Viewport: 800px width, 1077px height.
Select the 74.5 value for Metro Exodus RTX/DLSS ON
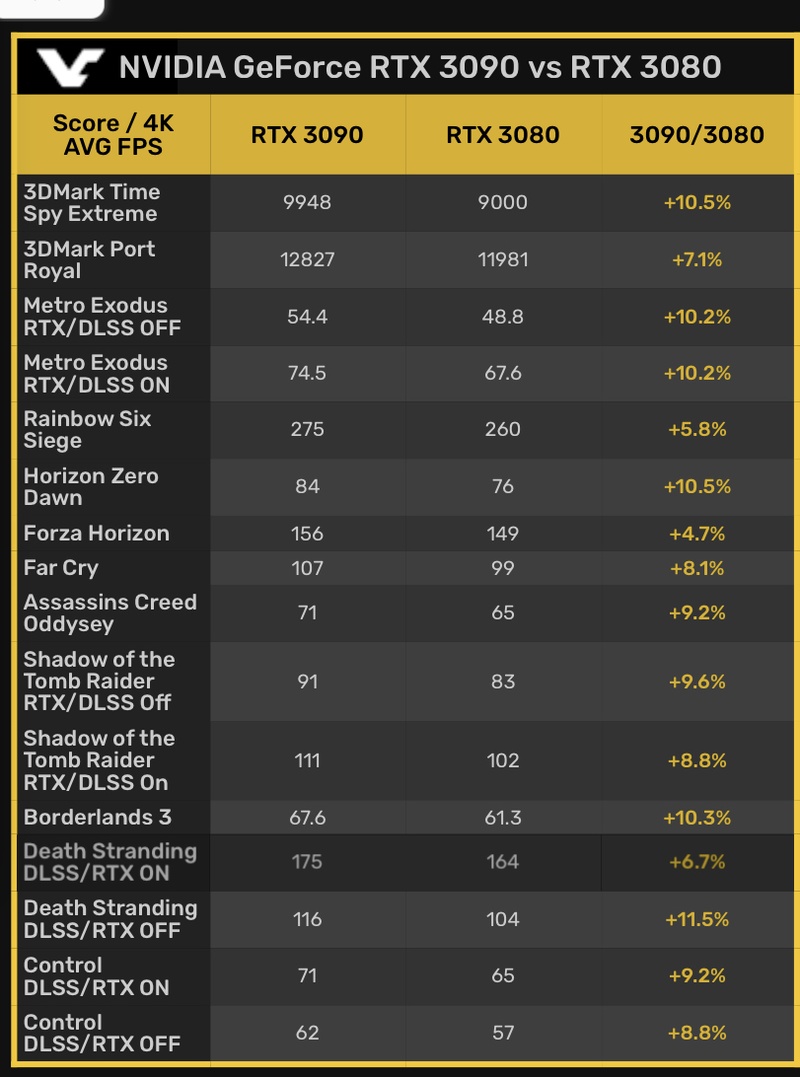tap(307, 373)
